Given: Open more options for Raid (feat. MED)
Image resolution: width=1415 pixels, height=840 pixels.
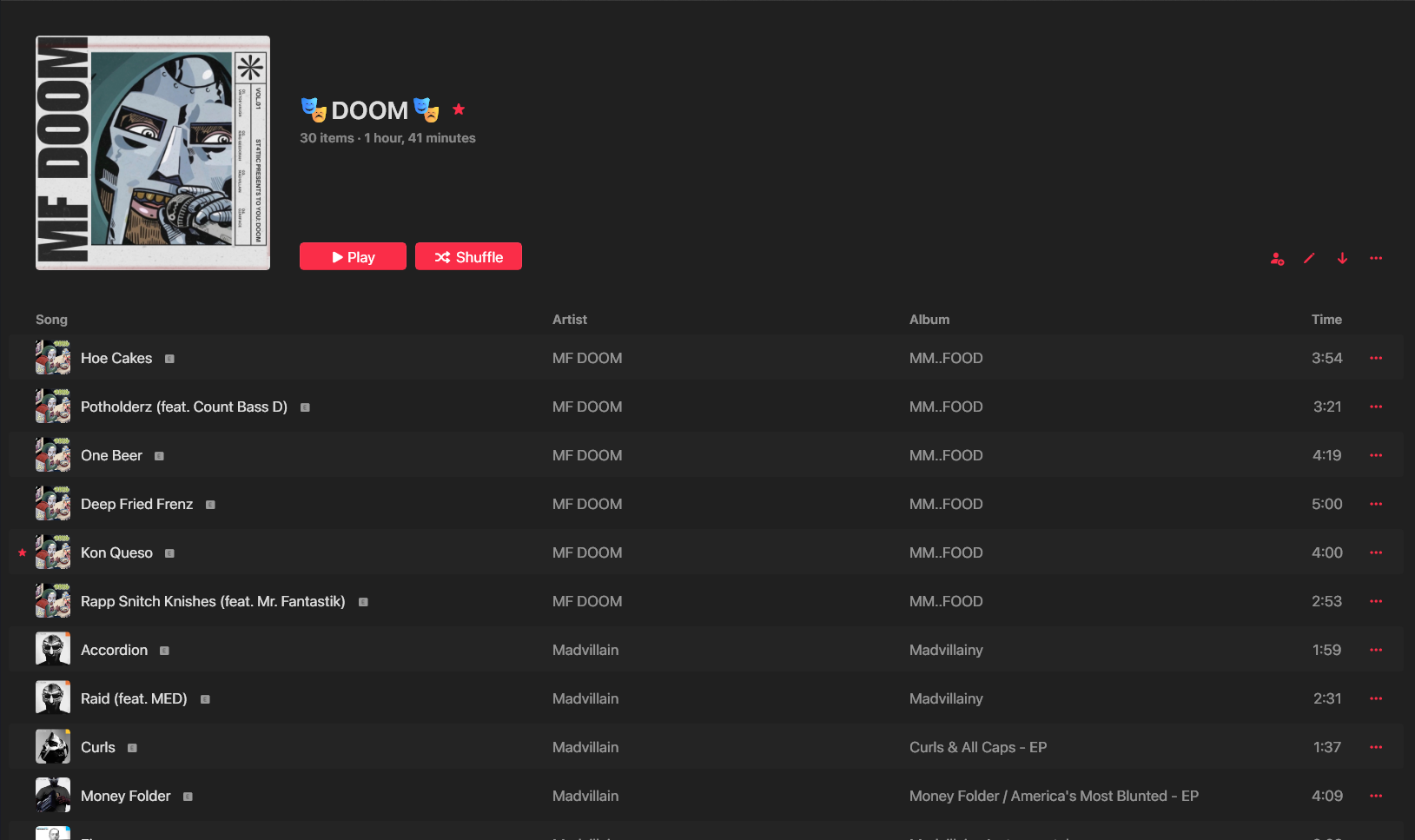Looking at the screenshot, I should 1376,698.
